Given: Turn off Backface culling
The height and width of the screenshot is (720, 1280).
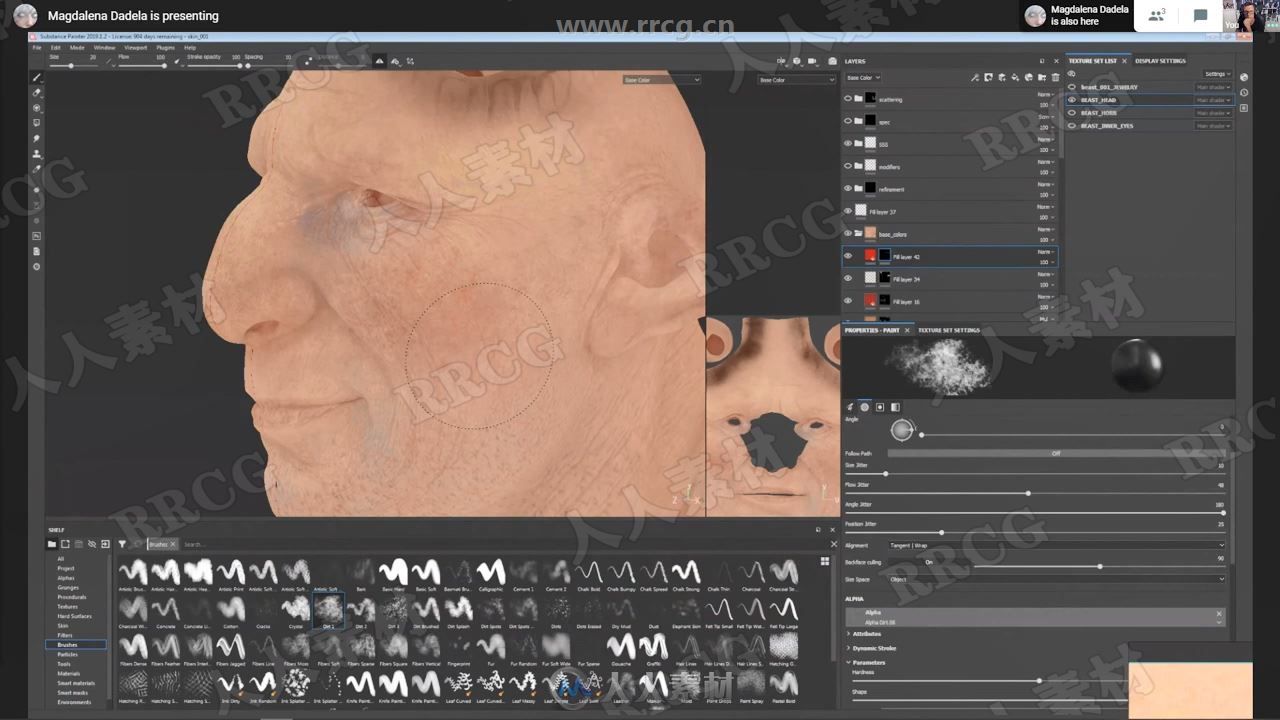Looking at the screenshot, I should (x=928, y=562).
